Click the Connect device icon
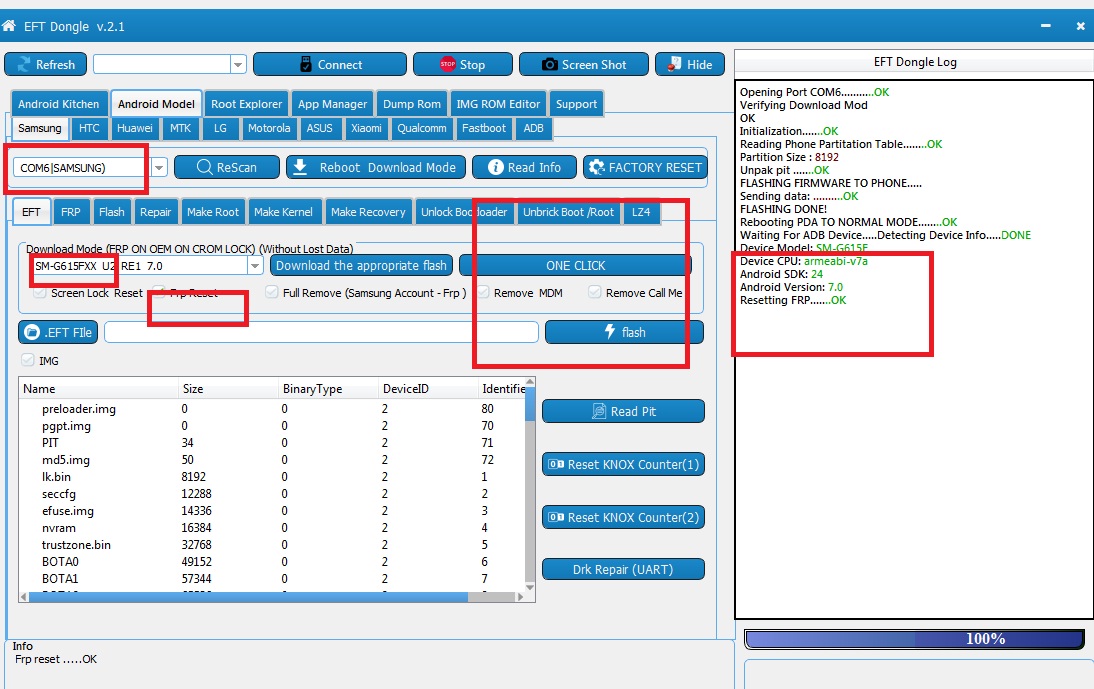This screenshot has width=1094, height=689. (306, 64)
